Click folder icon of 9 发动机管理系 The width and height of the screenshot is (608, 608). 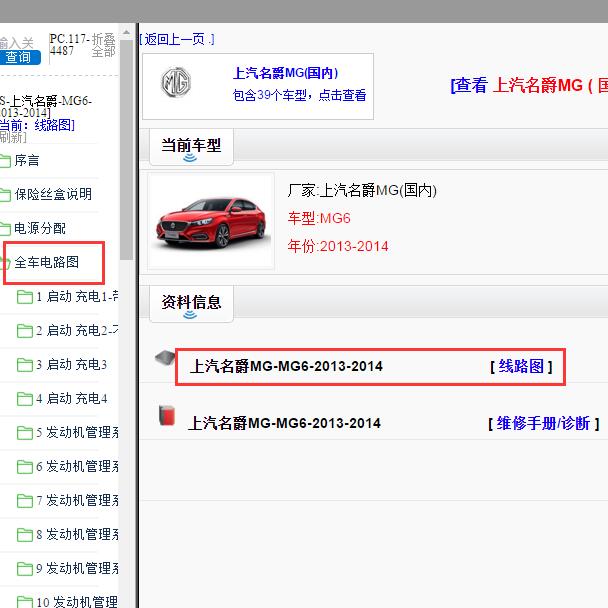25,569
